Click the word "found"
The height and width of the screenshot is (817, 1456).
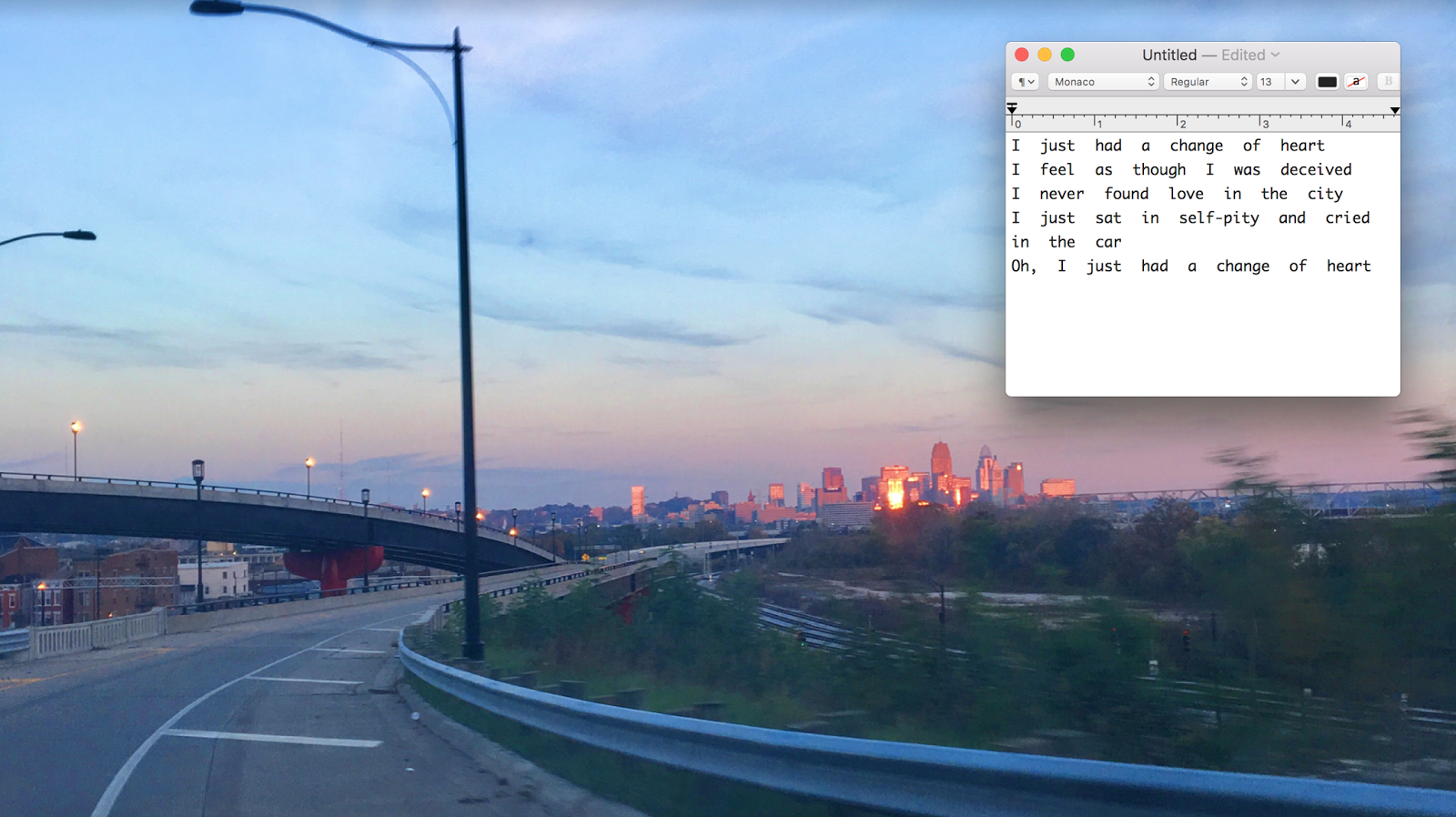1127,193
